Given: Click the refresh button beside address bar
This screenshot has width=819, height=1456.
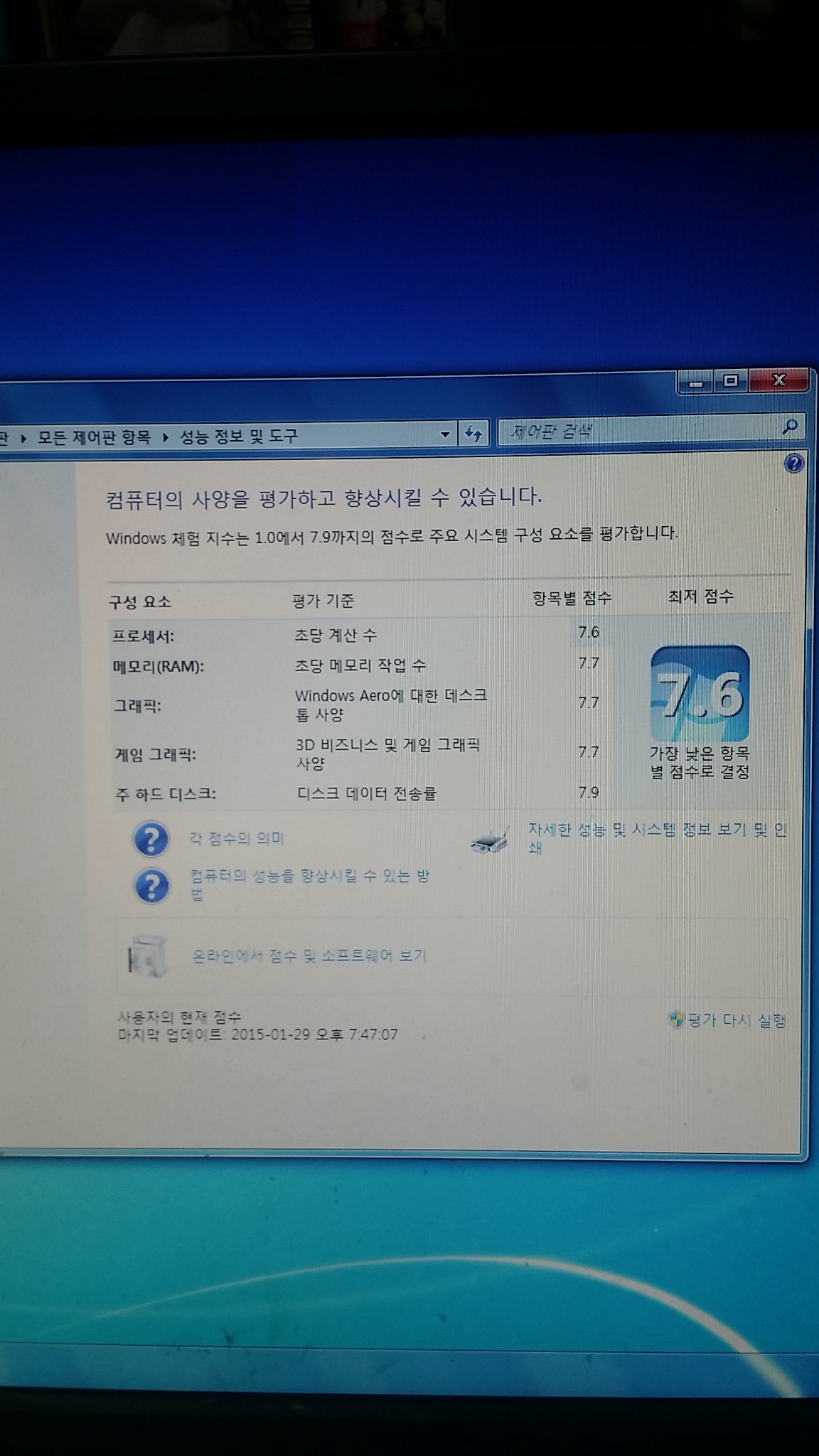Looking at the screenshot, I should [473, 433].
